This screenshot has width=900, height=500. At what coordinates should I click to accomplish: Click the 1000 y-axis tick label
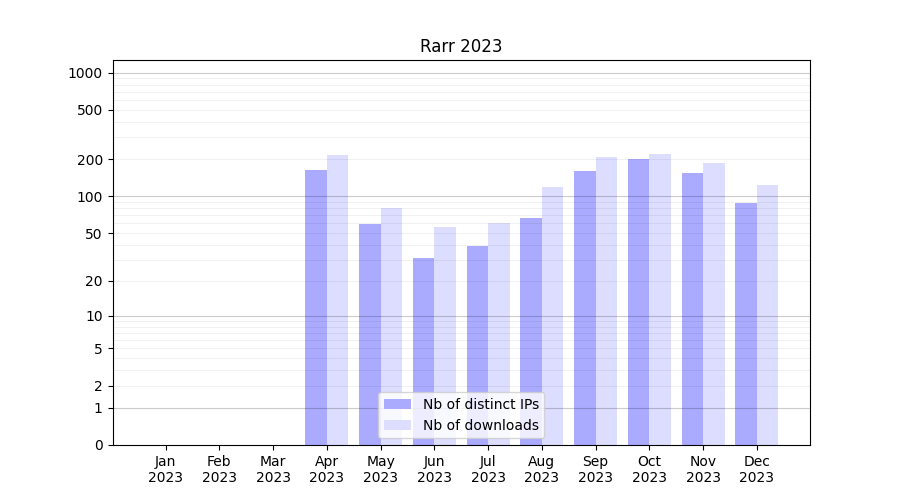(85, 73)
